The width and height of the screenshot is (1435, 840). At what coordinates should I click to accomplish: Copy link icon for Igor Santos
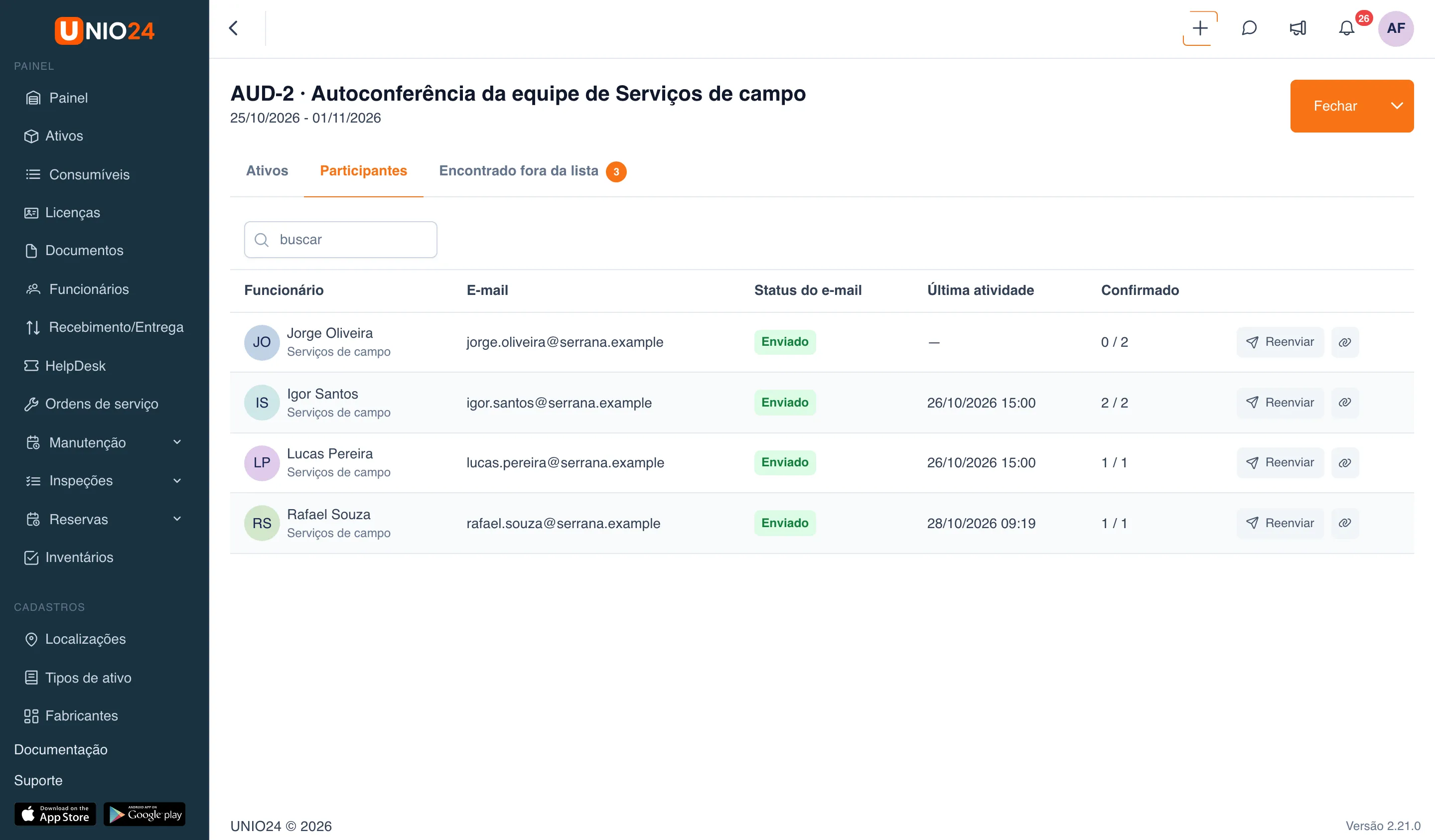(x=1344, y=403)
